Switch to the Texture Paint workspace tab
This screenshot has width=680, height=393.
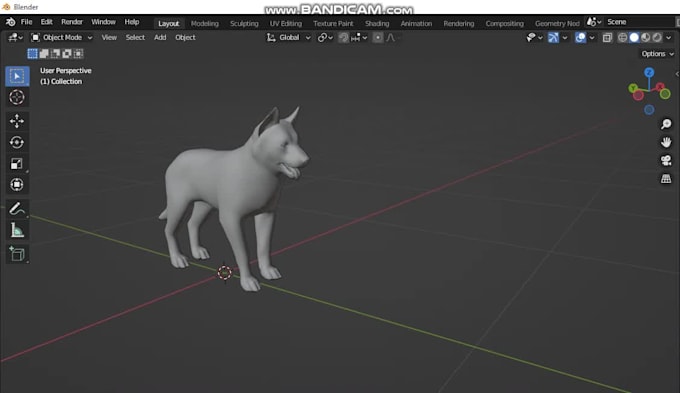[x=333, y=24]
